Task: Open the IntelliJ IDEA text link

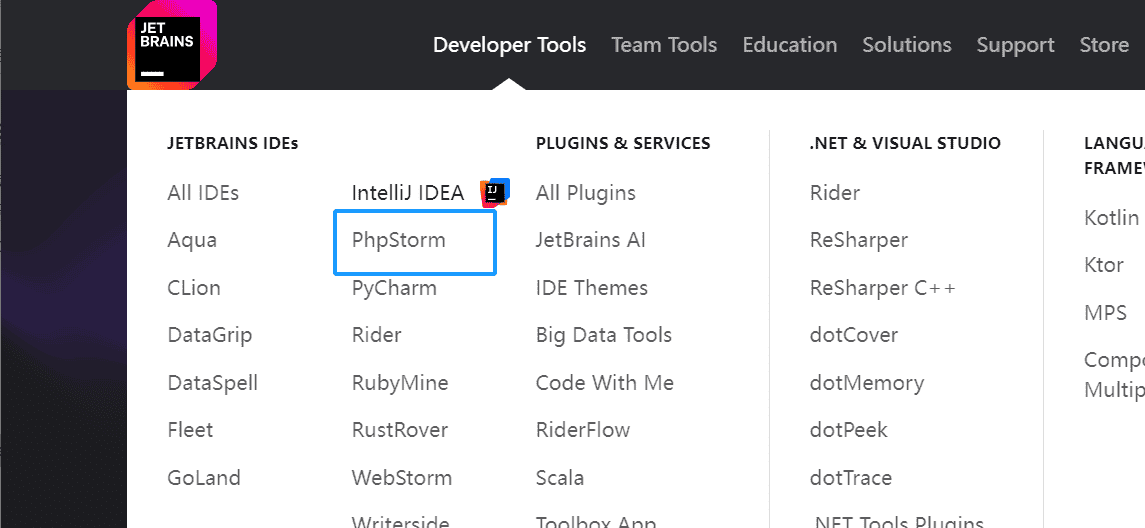Action: click(407, 193)
